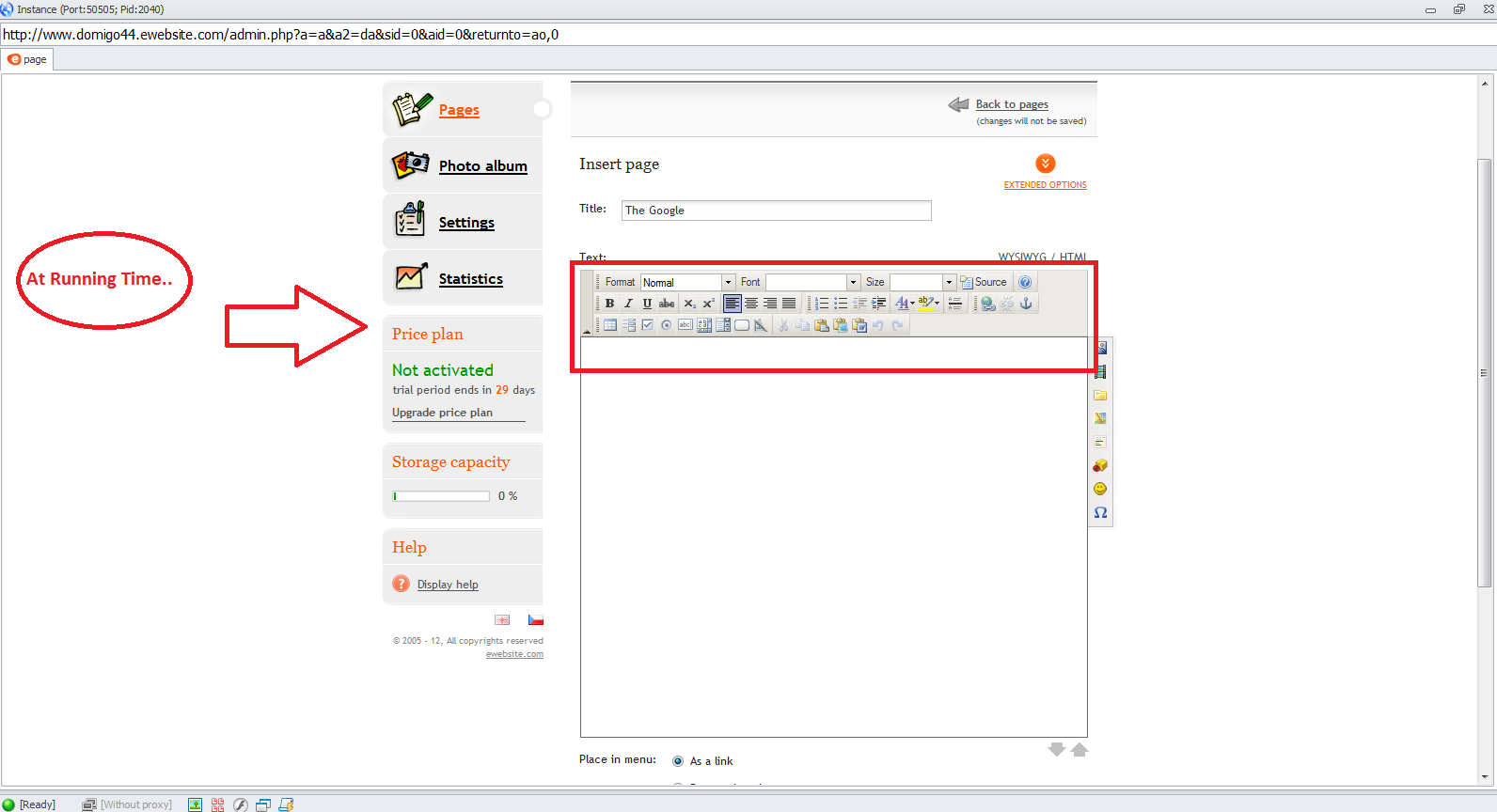Insert a form text field element
Viewport: 1497px width, 812px height.
tap(685, 325)
